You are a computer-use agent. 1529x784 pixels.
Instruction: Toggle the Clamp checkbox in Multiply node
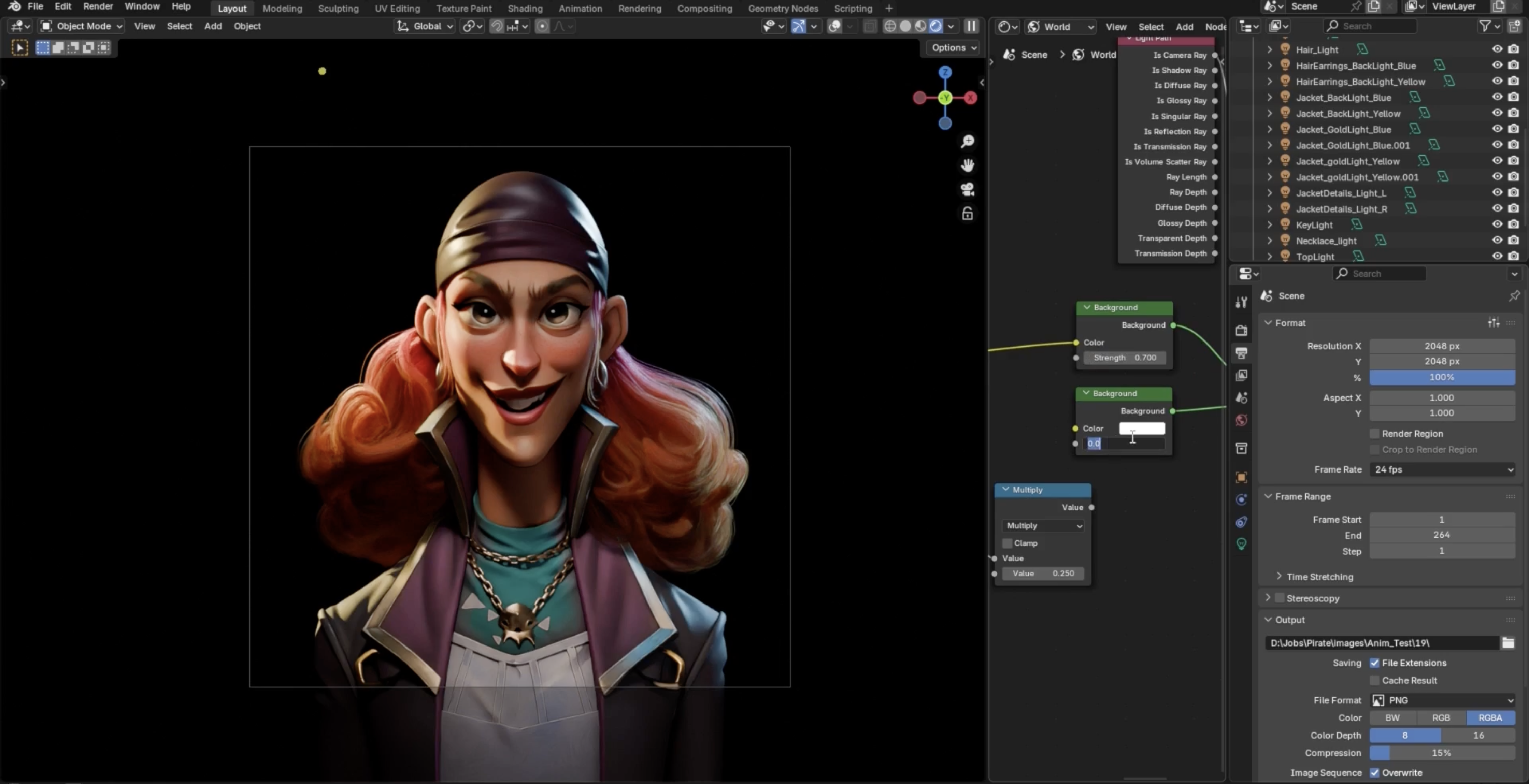[1007, 543]
